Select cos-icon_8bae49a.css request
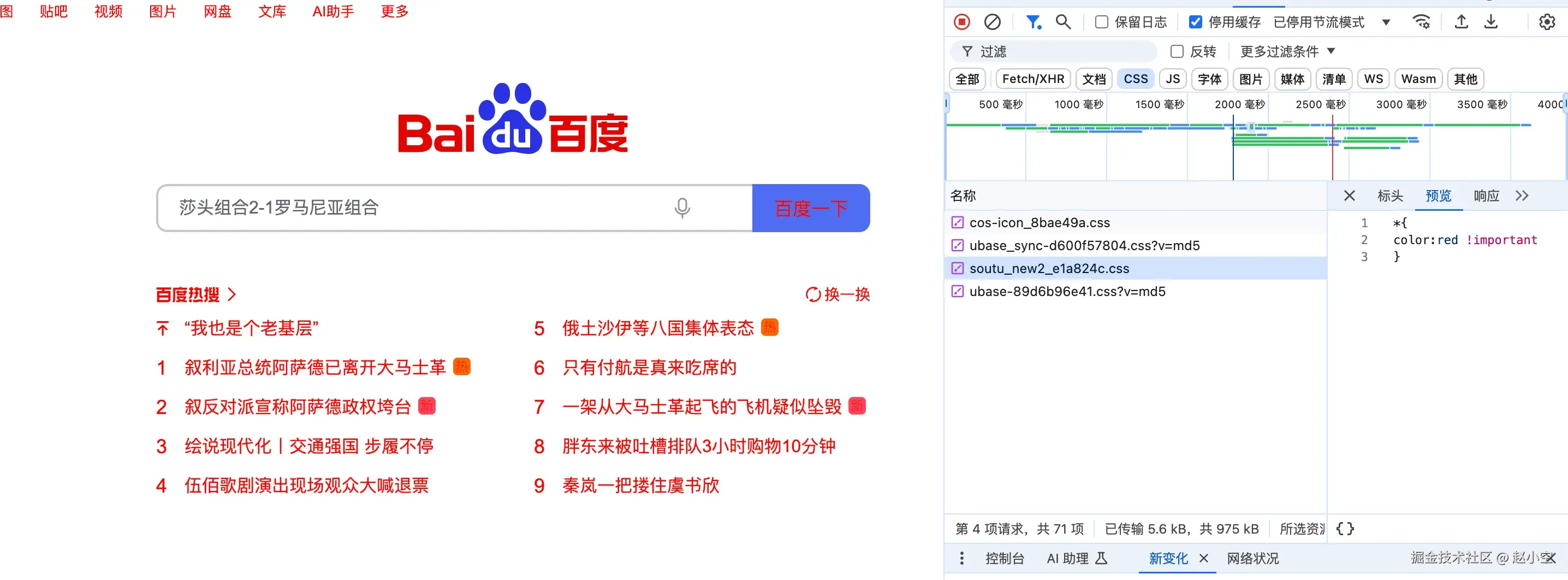The width and height of the screenshot is (1568, 580). pos(1135,223)
